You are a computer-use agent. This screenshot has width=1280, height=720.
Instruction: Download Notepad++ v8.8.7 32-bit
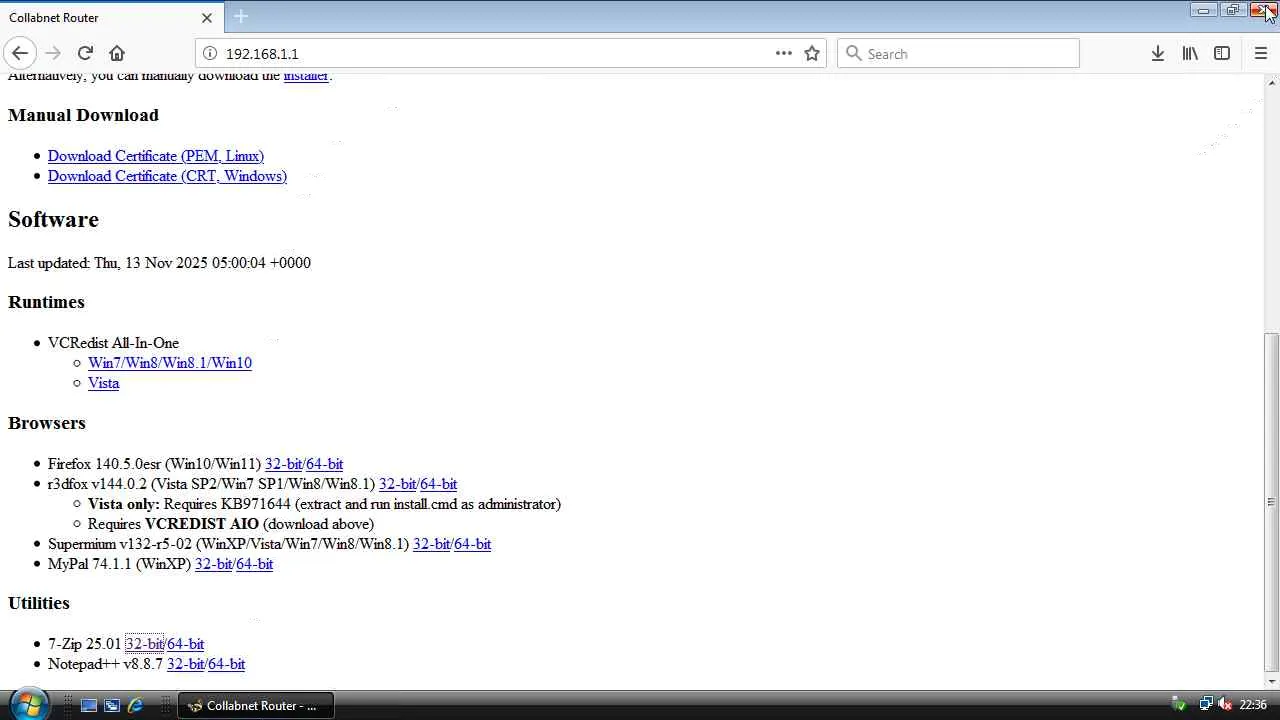(185, 664)
